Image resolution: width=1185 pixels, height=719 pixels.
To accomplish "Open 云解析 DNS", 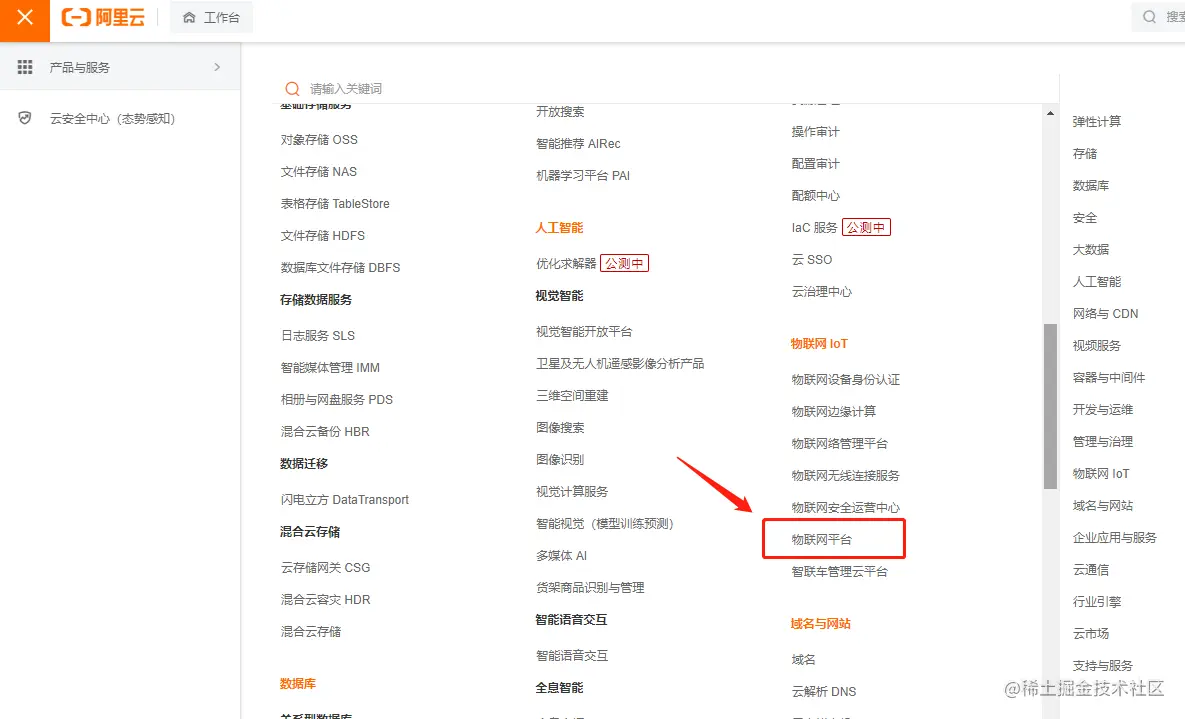I will (x=824, y=692).
